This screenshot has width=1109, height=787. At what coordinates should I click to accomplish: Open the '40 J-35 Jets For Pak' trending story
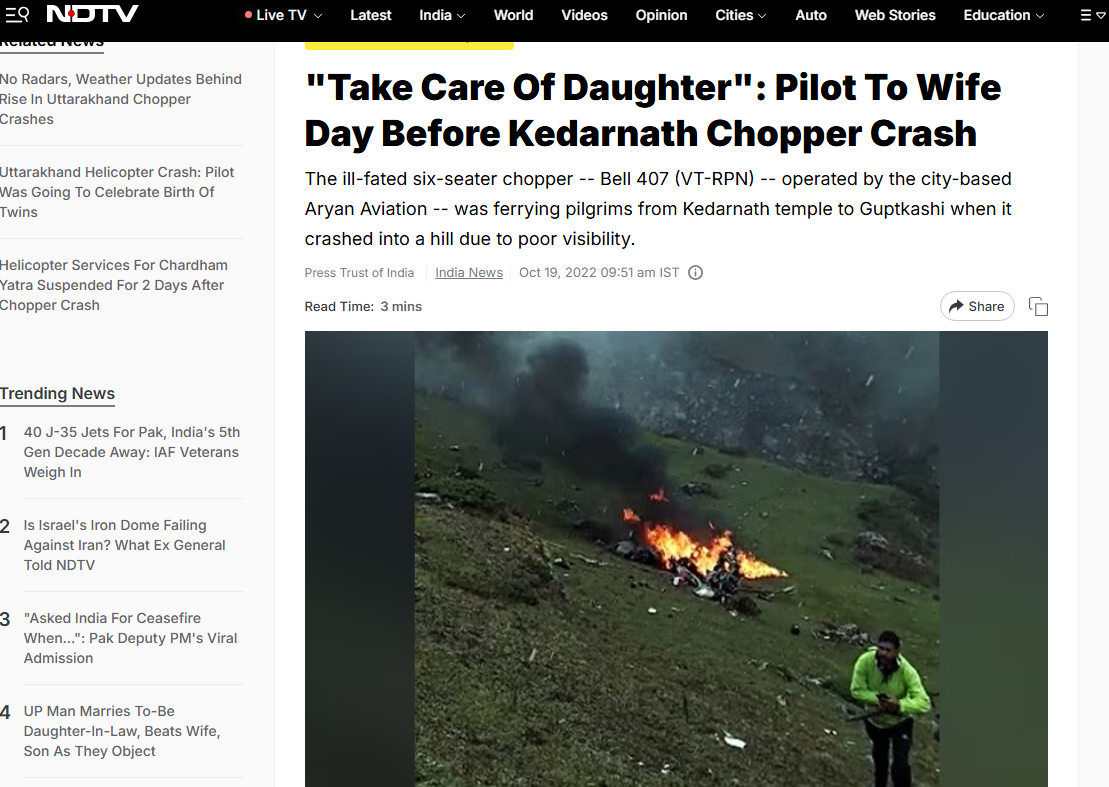pyautogui.click(x=132, y=452)
